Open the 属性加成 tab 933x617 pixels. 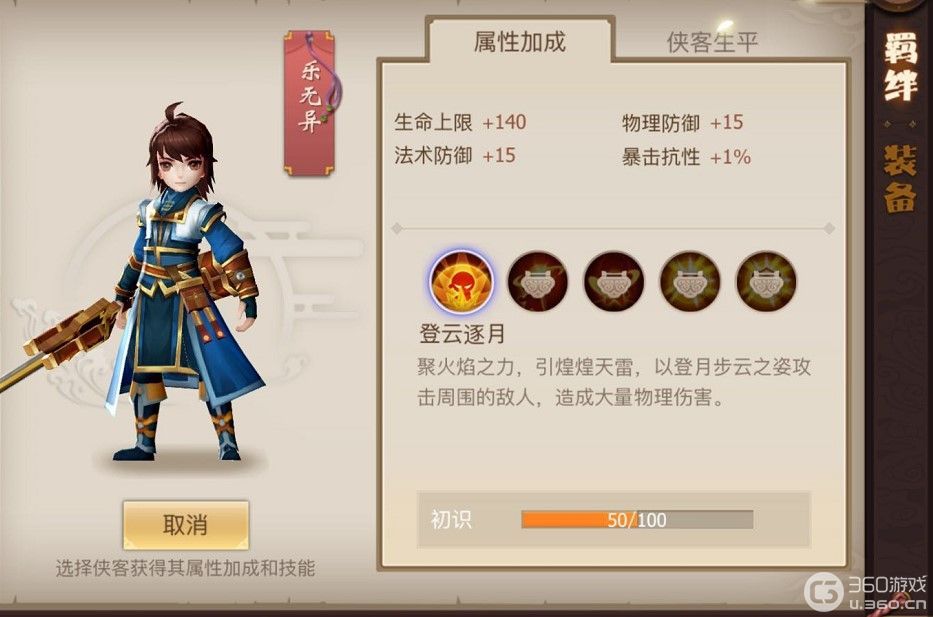519,42
